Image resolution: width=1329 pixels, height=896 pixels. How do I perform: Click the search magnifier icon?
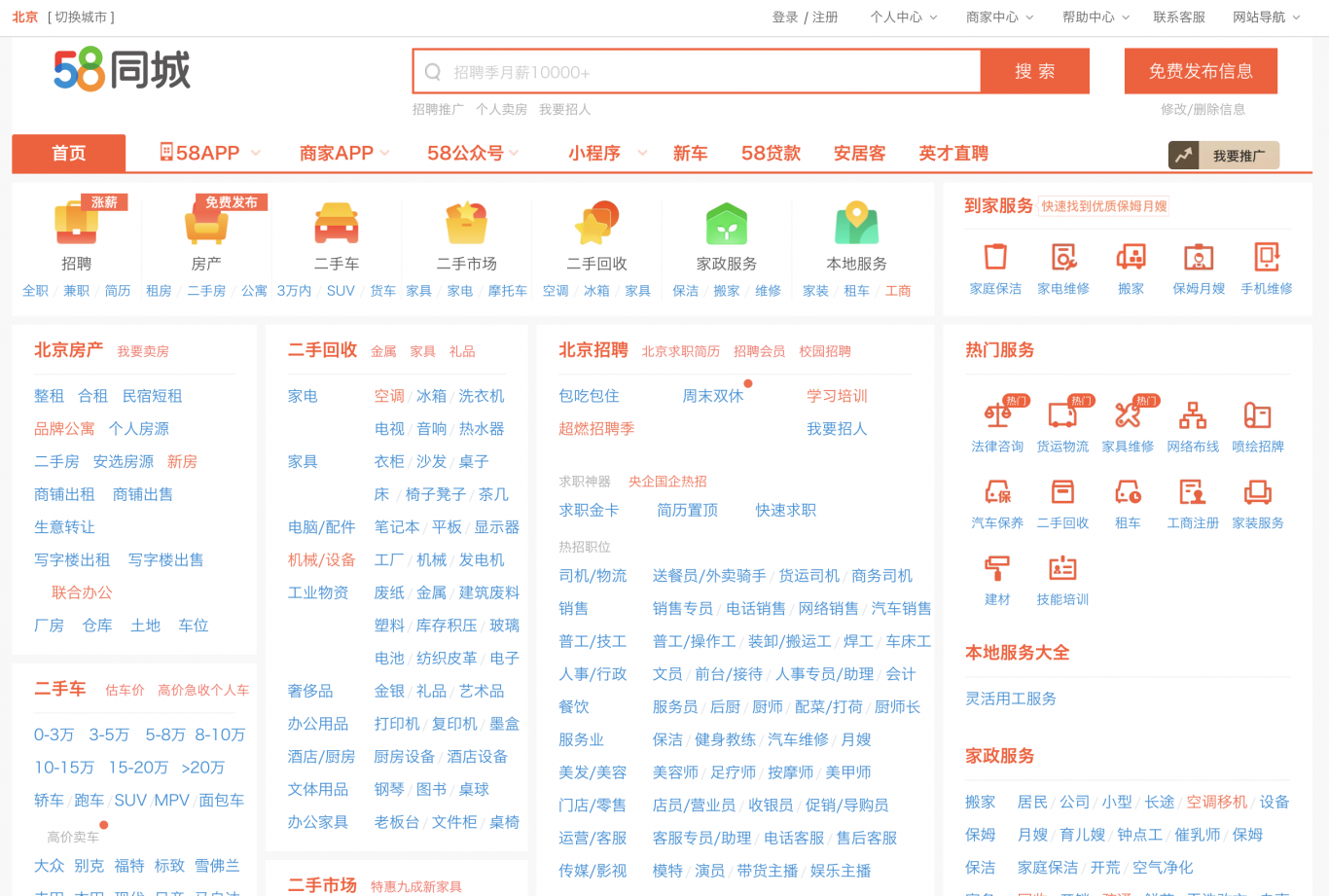pyautogui.click(x=433, y=72)
